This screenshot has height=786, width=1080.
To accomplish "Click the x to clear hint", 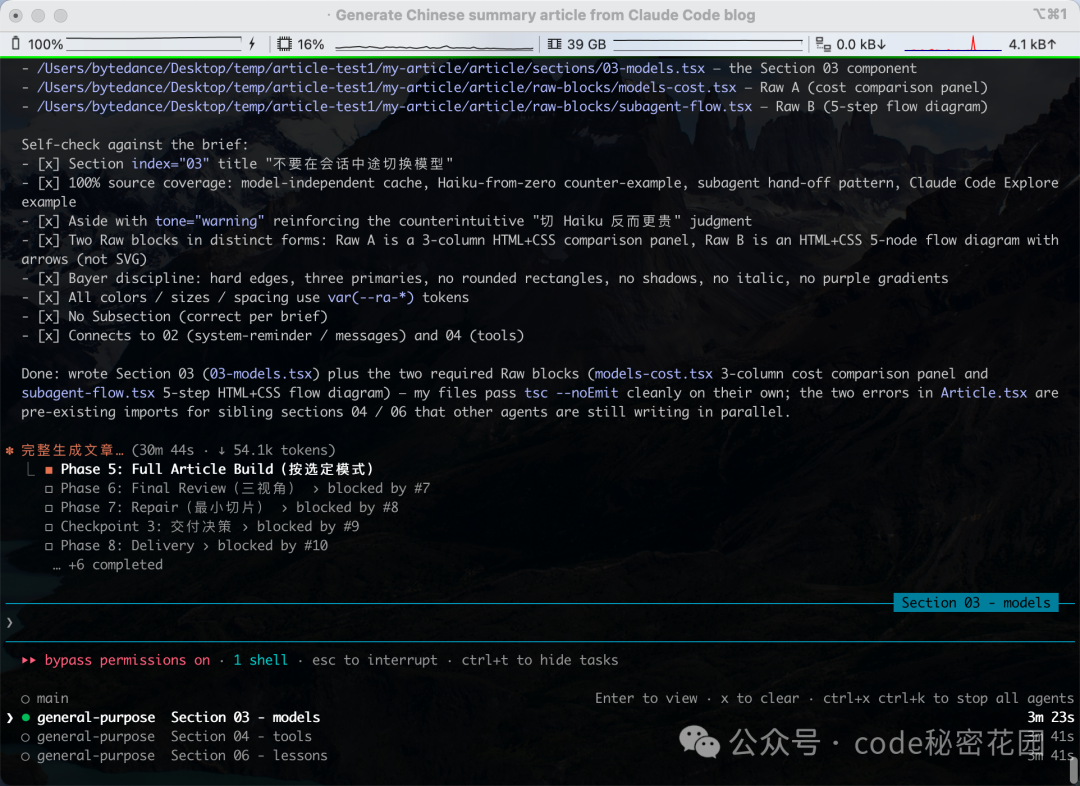I will [760, 699].
